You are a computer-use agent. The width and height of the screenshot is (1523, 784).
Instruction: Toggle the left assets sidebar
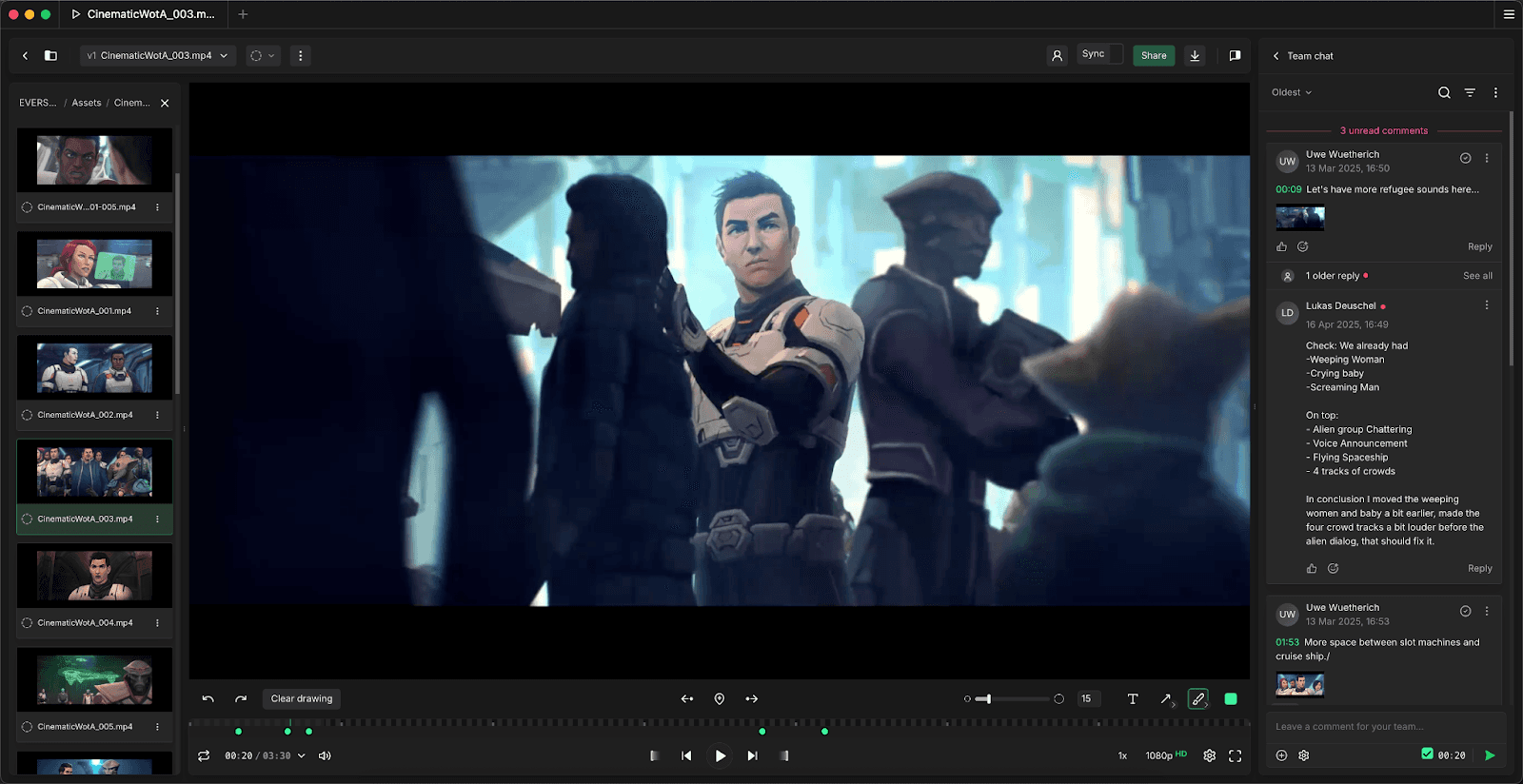tap(50, 55)
